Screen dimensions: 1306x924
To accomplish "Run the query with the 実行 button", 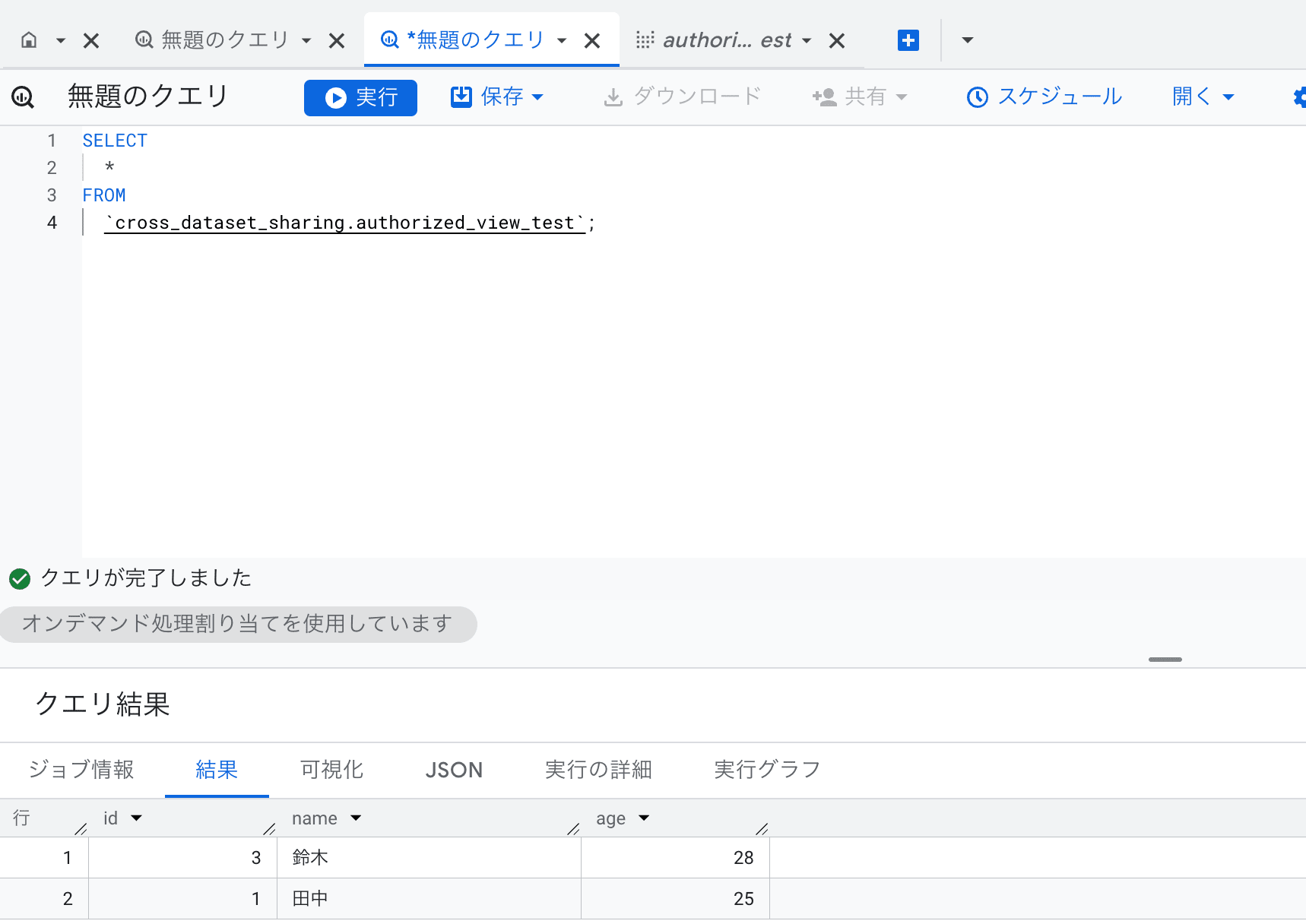I will [360, 97].
